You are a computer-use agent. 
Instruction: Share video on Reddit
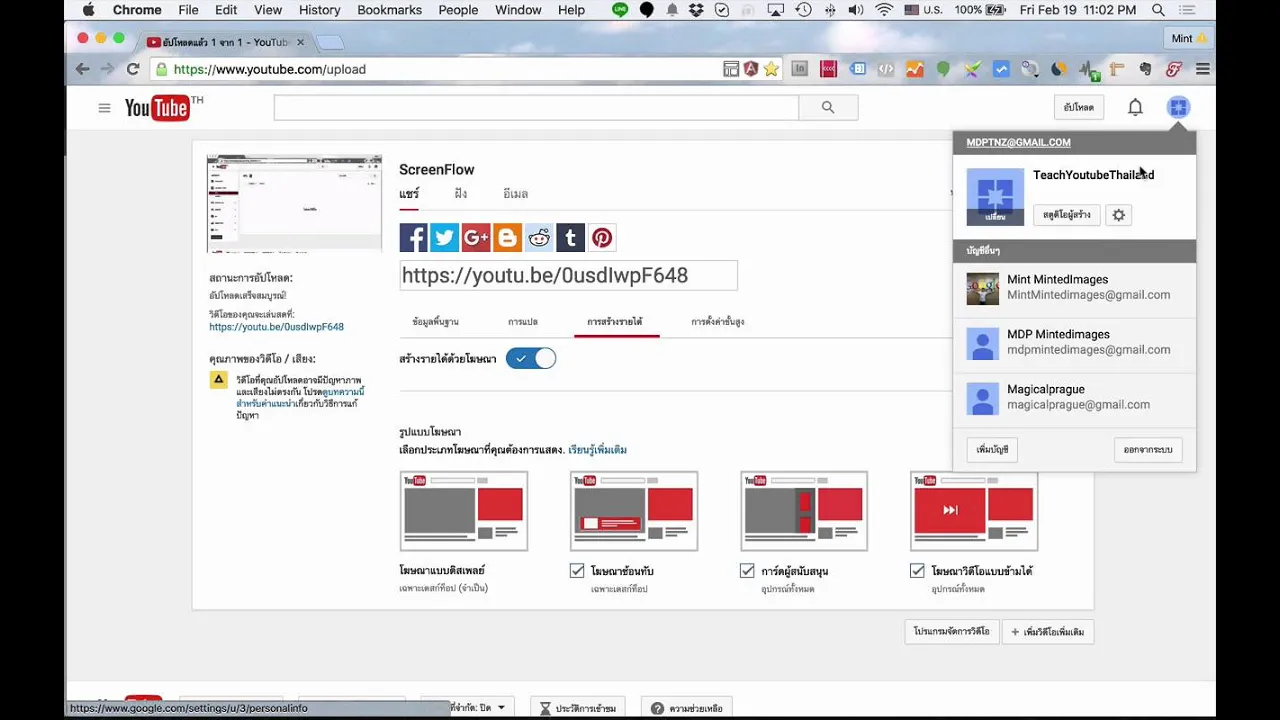[x=539, y=237]
